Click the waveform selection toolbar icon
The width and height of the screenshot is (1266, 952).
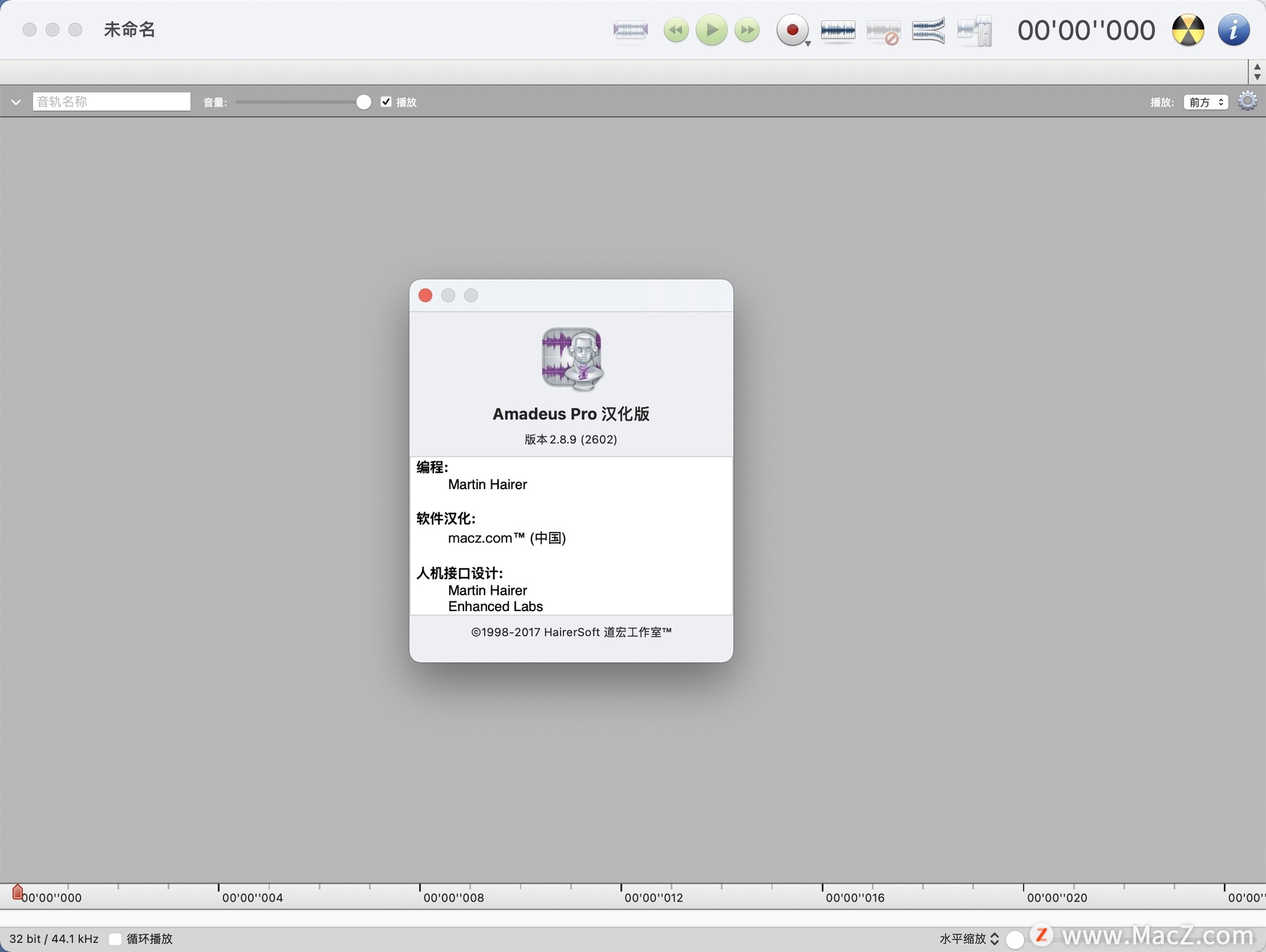click(630, 30)
